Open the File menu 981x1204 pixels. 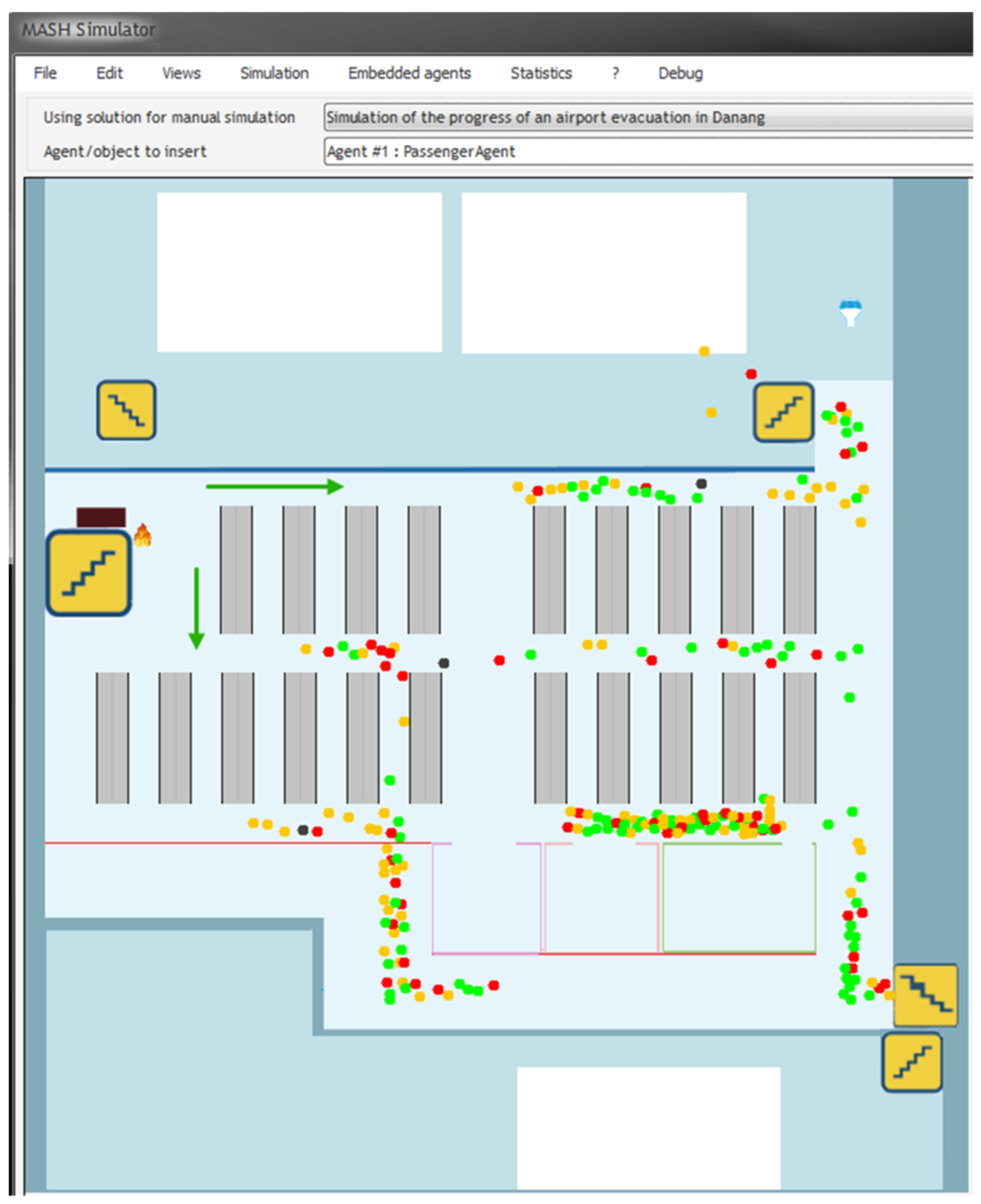pos(45,73)
